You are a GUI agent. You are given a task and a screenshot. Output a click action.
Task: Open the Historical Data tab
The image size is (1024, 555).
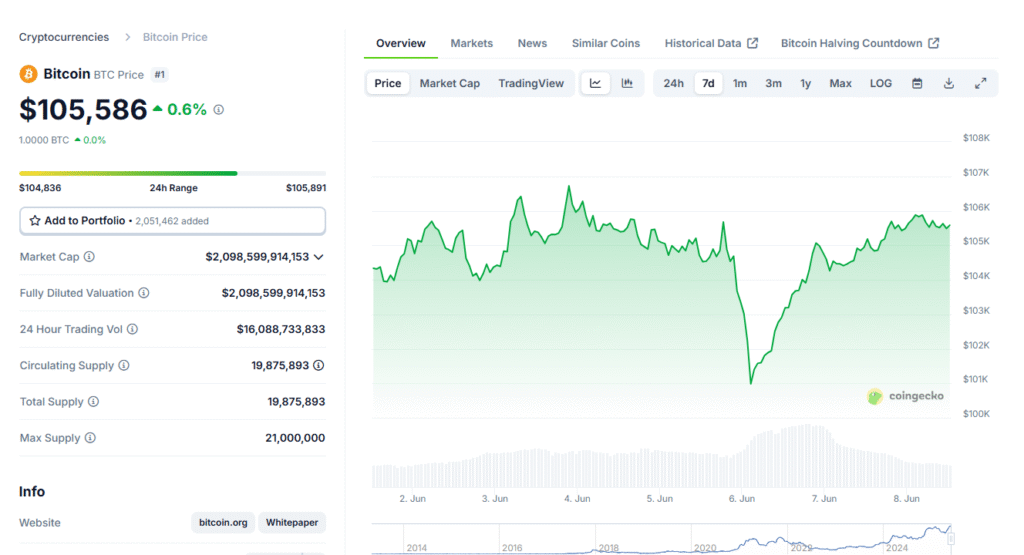click(x=711, y=43)
